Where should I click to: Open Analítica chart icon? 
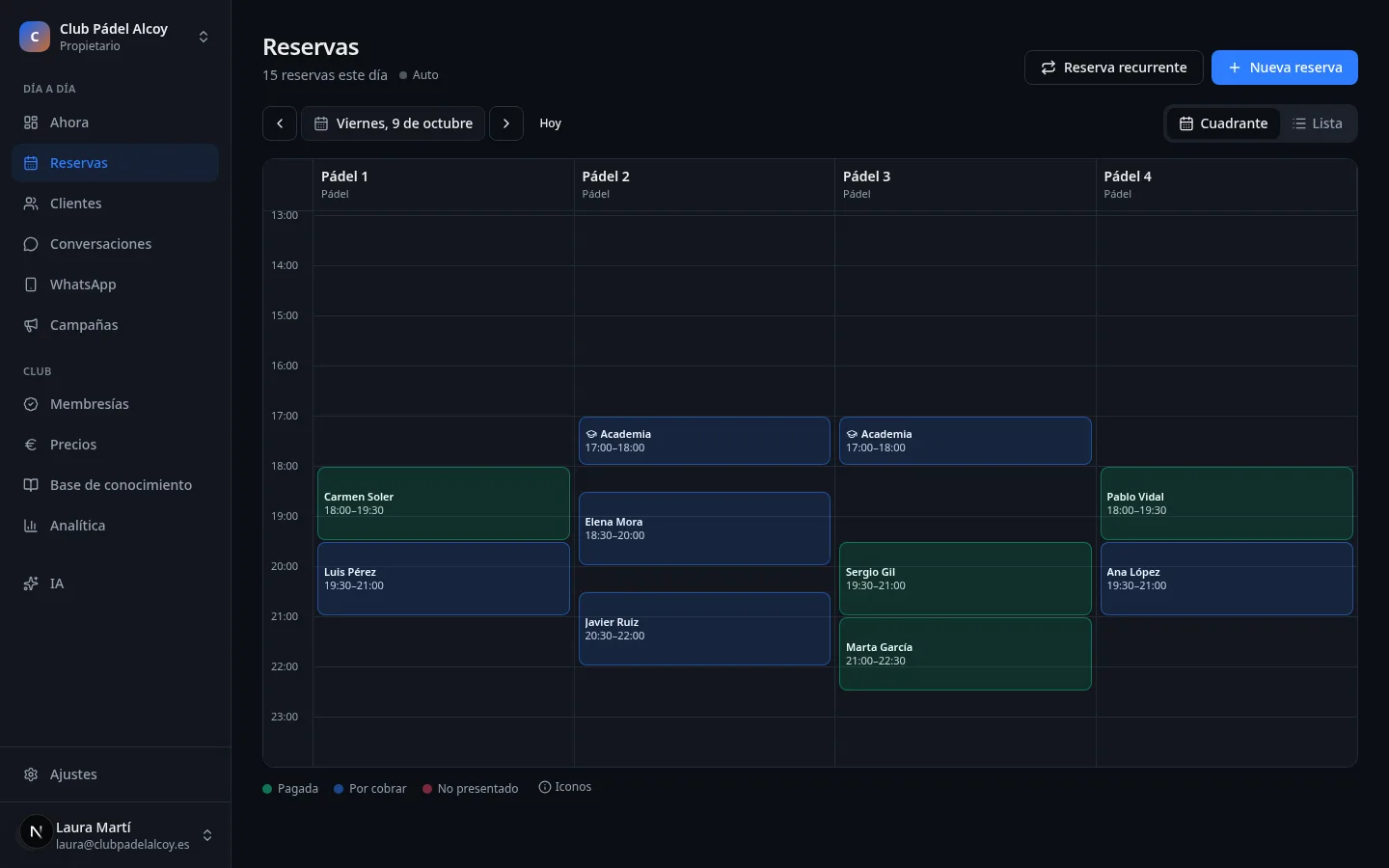coord(31,526)
